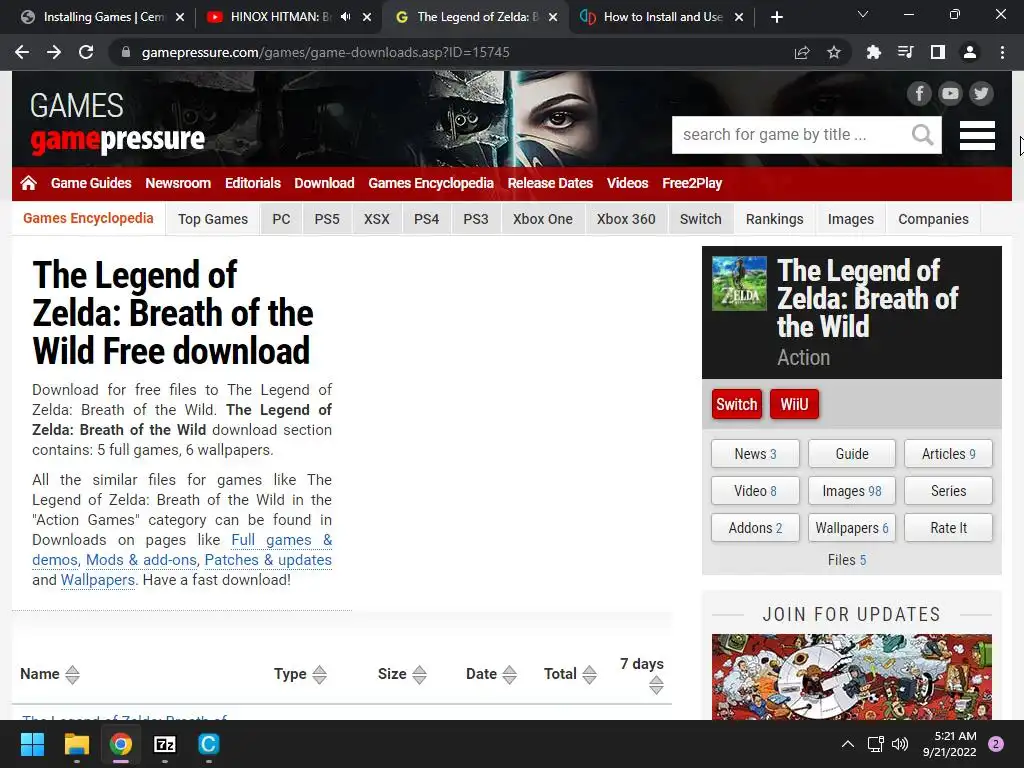Click the share page icon in address bar
The width and height of the screenshot is (1024, 768).
(801, 52)
